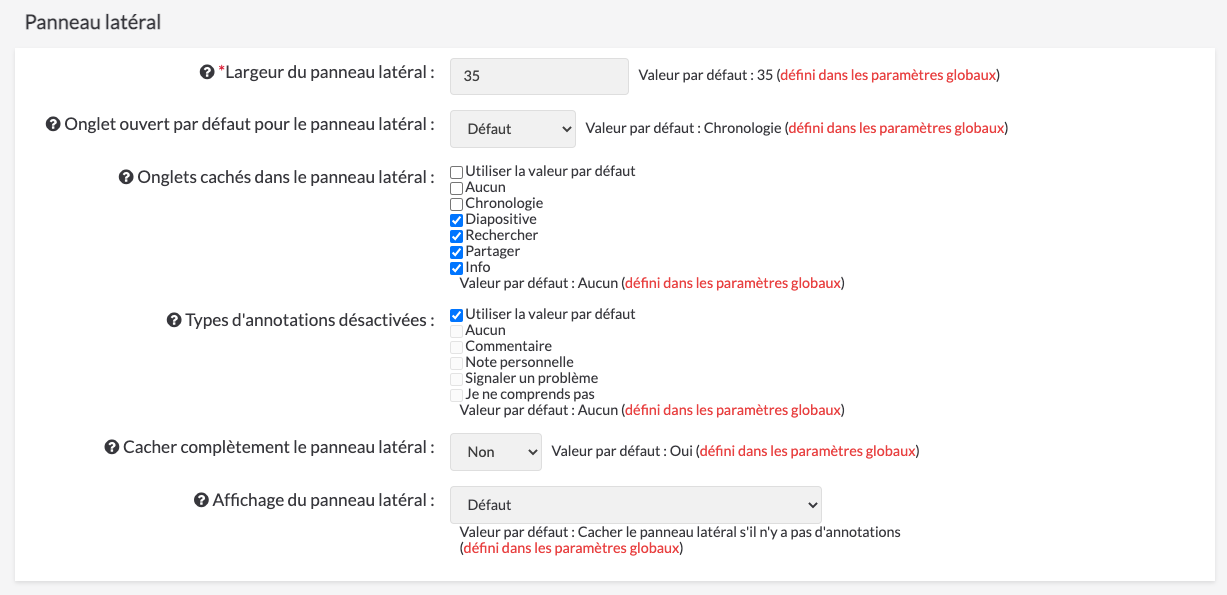Click global settings link beside Valeur par défaut Oui

tap(807, 452)
